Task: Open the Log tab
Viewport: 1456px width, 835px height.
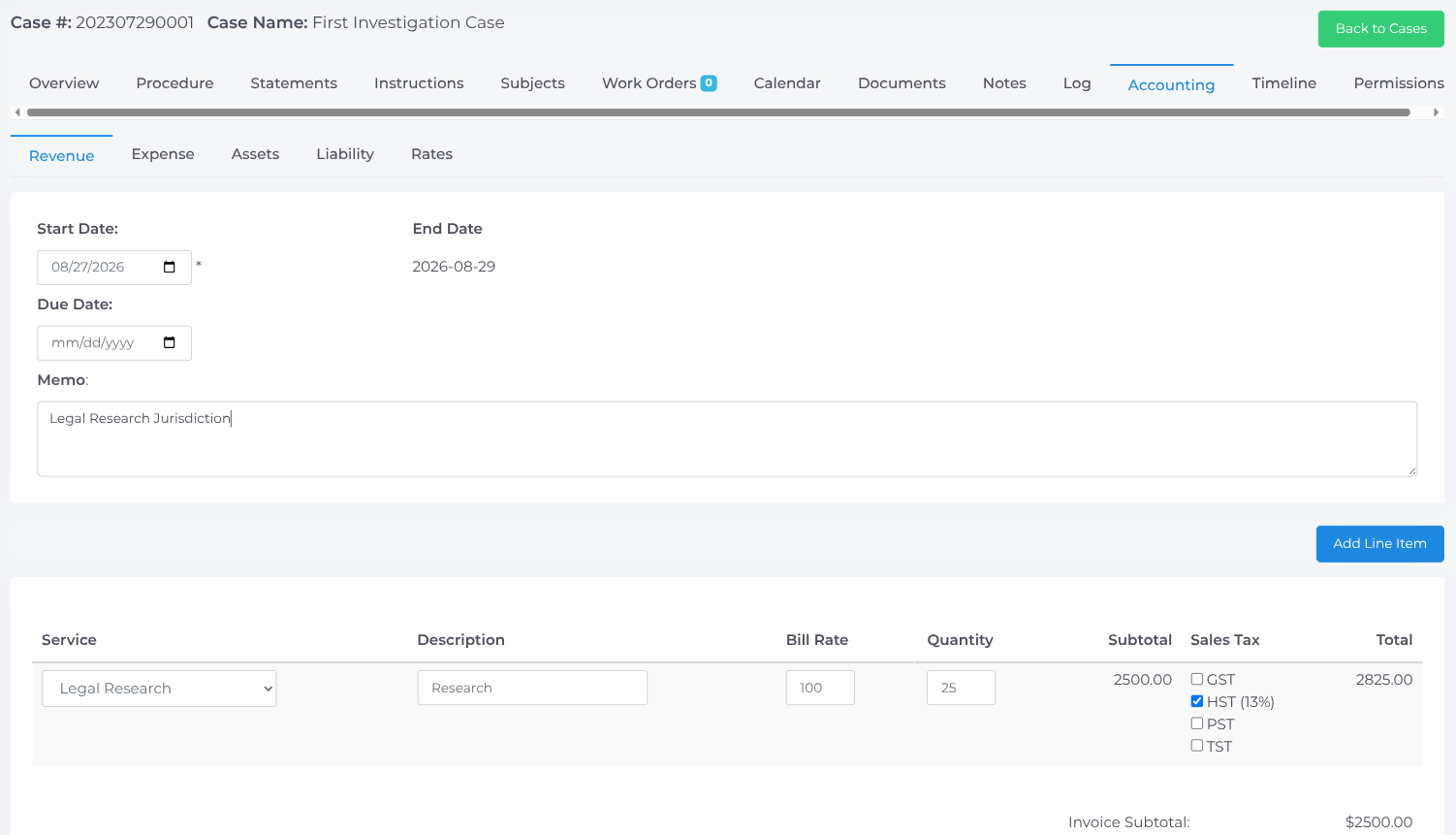Action: pos(1077,83)
